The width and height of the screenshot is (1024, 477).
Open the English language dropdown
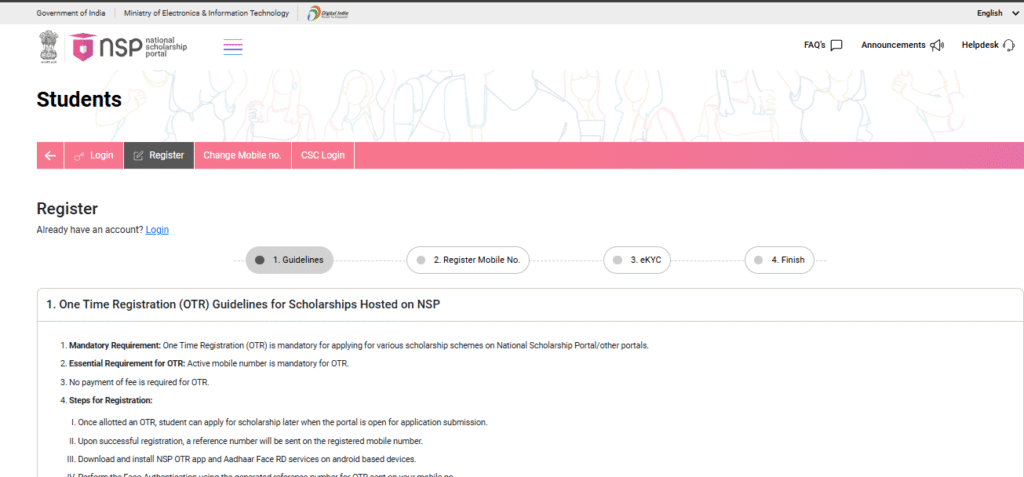point(994,13)
